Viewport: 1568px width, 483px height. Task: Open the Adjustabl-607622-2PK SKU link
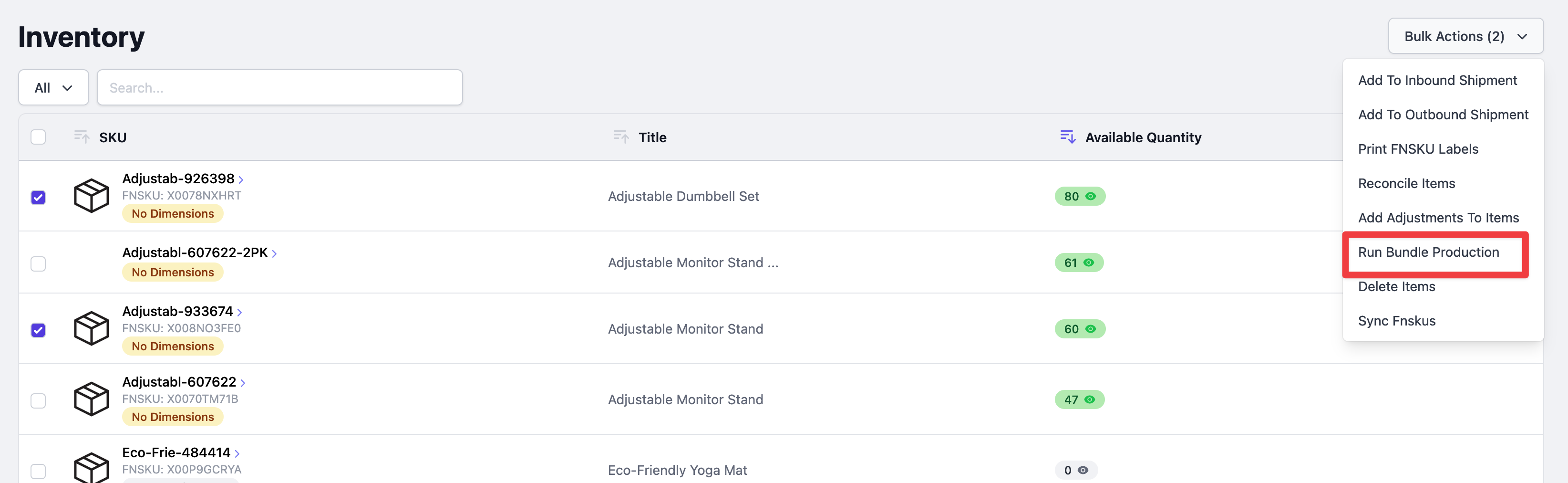tap(195, 253)
